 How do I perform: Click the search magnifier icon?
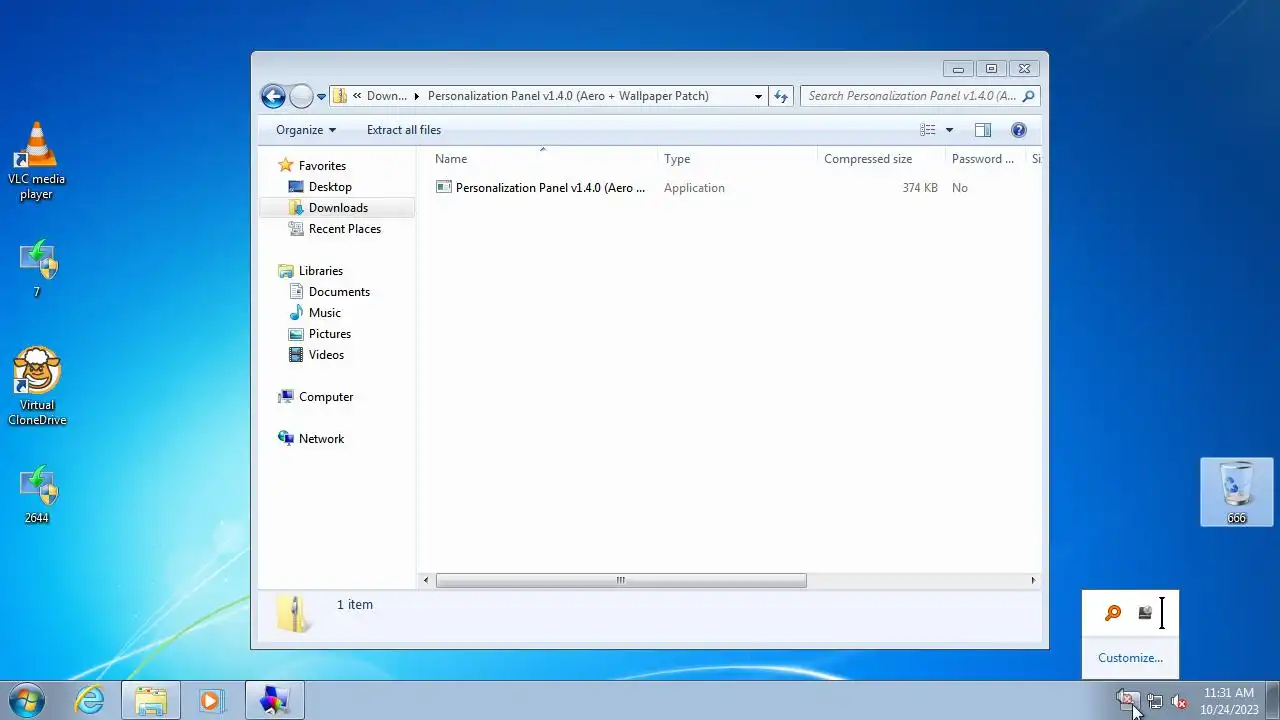(1029, 96)
